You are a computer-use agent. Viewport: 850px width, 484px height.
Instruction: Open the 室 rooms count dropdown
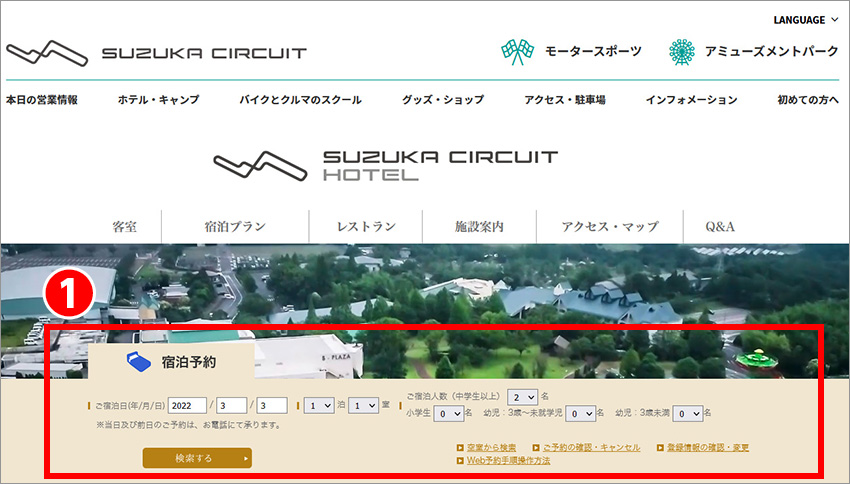363,405
